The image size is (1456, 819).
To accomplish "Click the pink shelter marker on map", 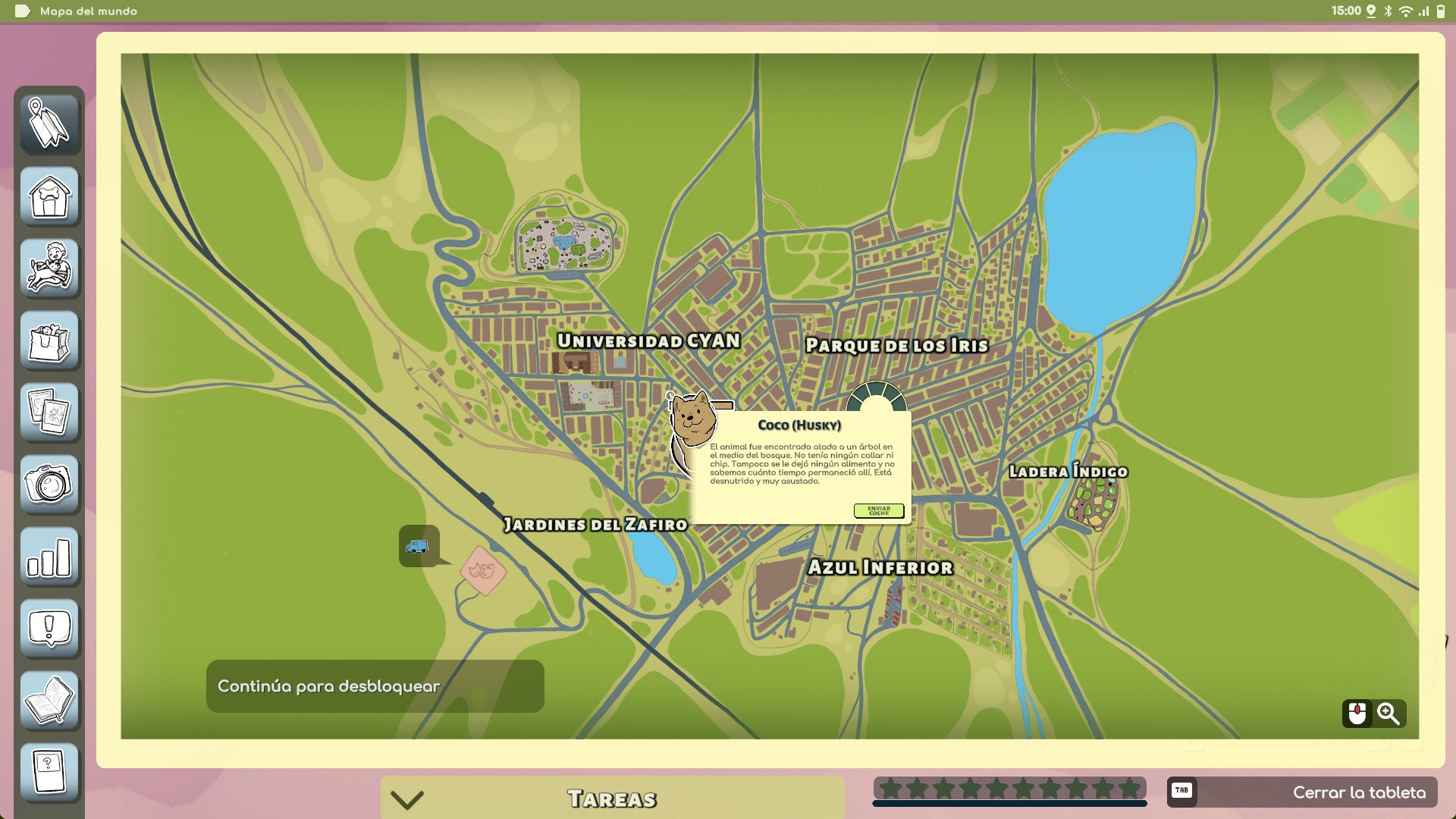I will pyautogui.click(x=483, y=570).
